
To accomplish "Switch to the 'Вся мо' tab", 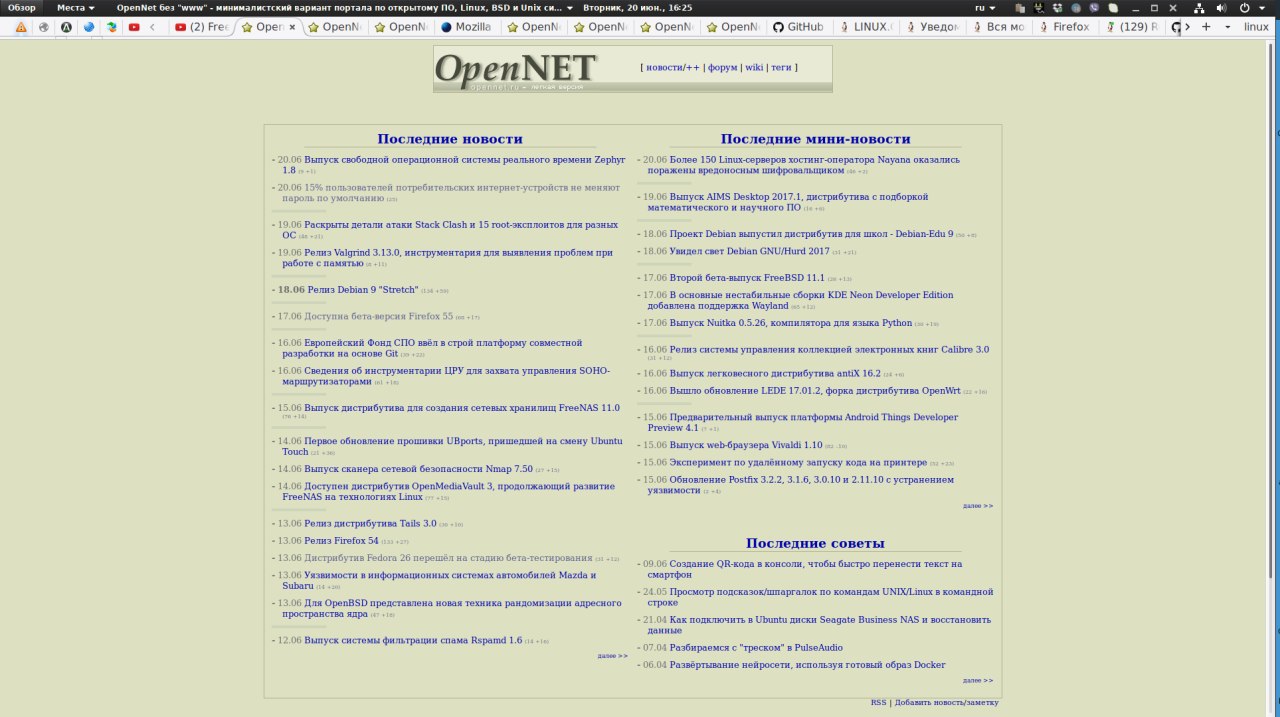I will click(999, 27).
